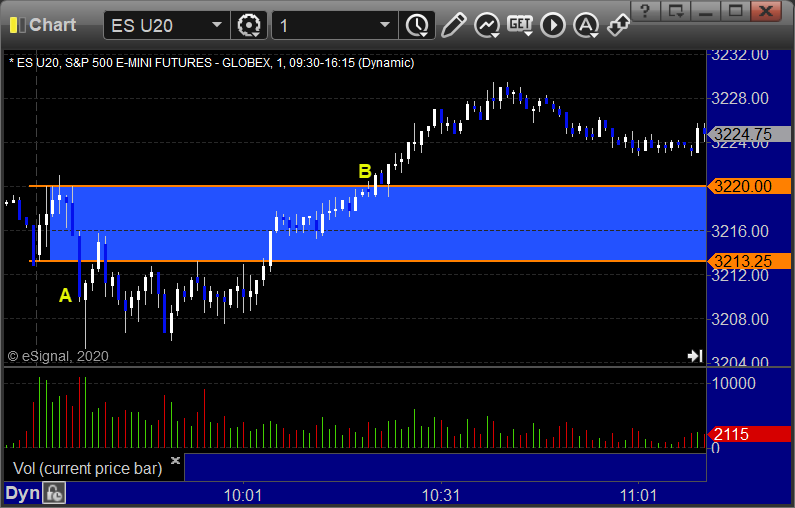The image size is (795, 508).
Task: Expand the interval dropdown showing 1
Action: tap(385, 25)
